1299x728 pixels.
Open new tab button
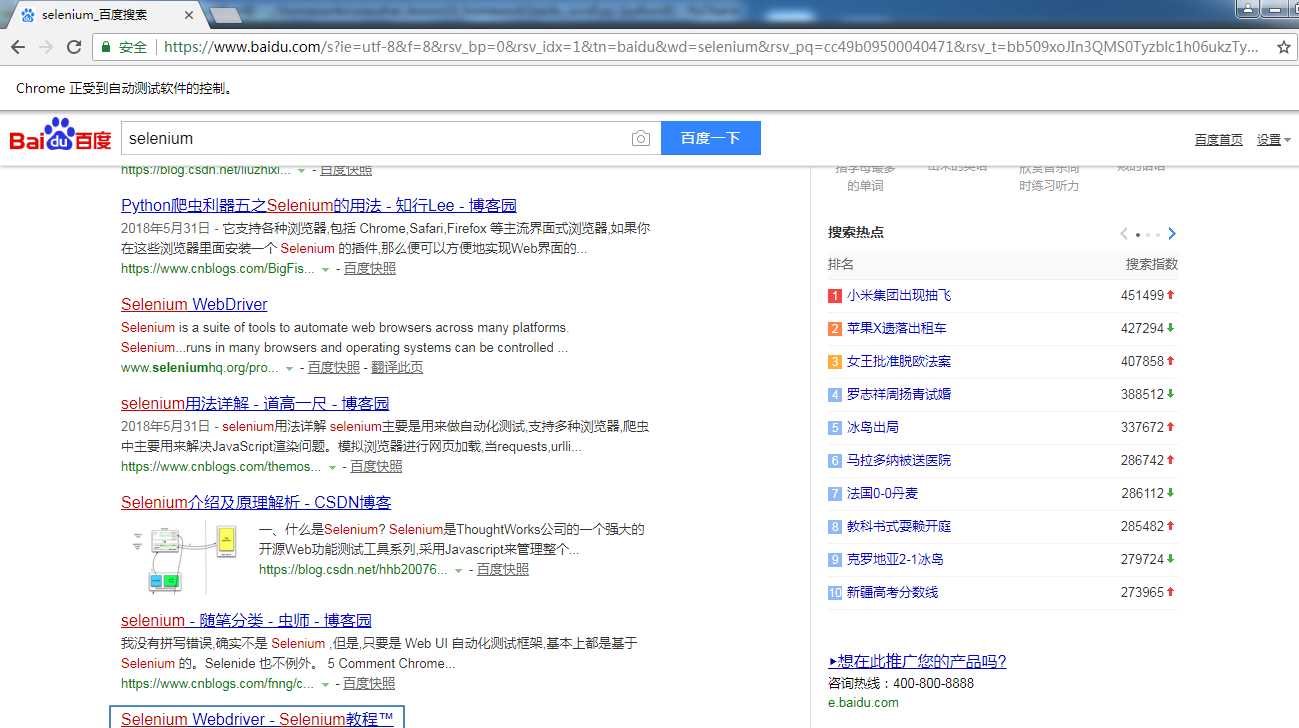click(226, 15)
